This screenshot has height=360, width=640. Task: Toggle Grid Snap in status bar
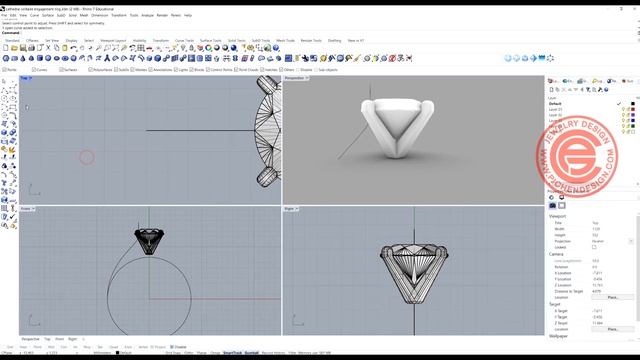[x=173, y=353]
